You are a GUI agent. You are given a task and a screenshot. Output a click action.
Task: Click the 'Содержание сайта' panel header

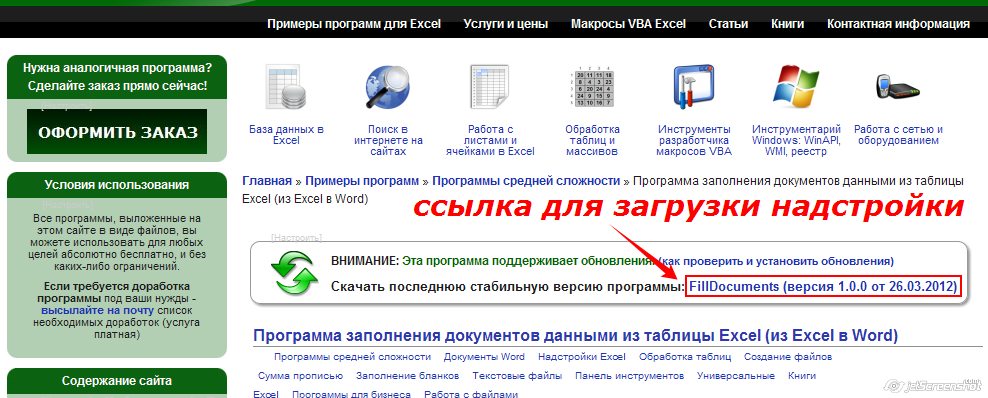point(117,380)
